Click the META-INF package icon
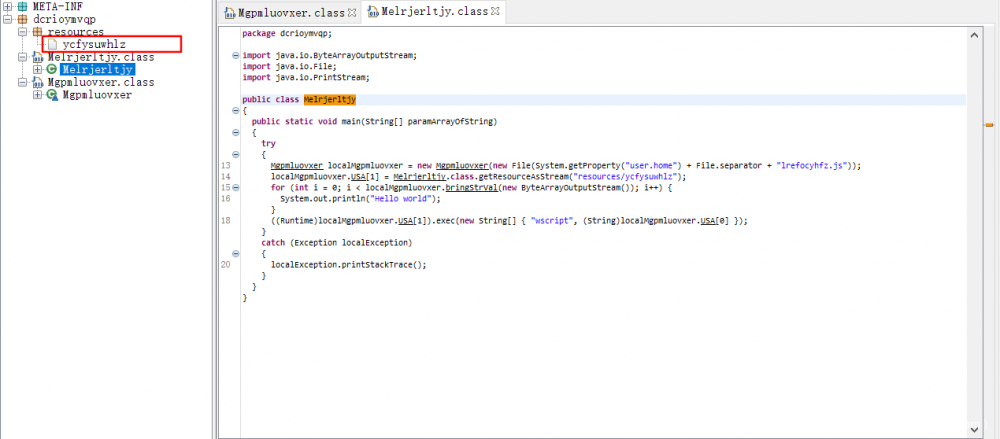1000x439 pixels. (x=23, y=6)
